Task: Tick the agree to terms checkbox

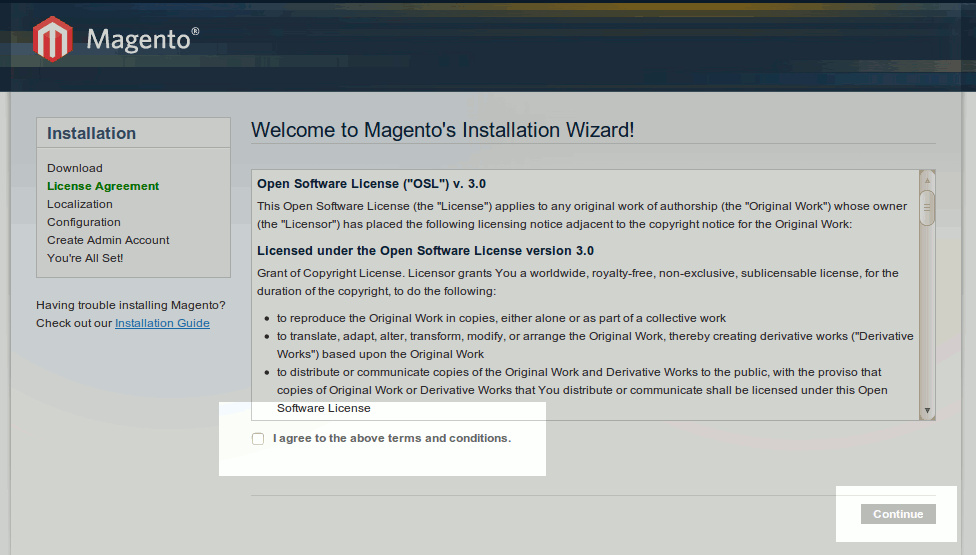Action: pos(259,439)
